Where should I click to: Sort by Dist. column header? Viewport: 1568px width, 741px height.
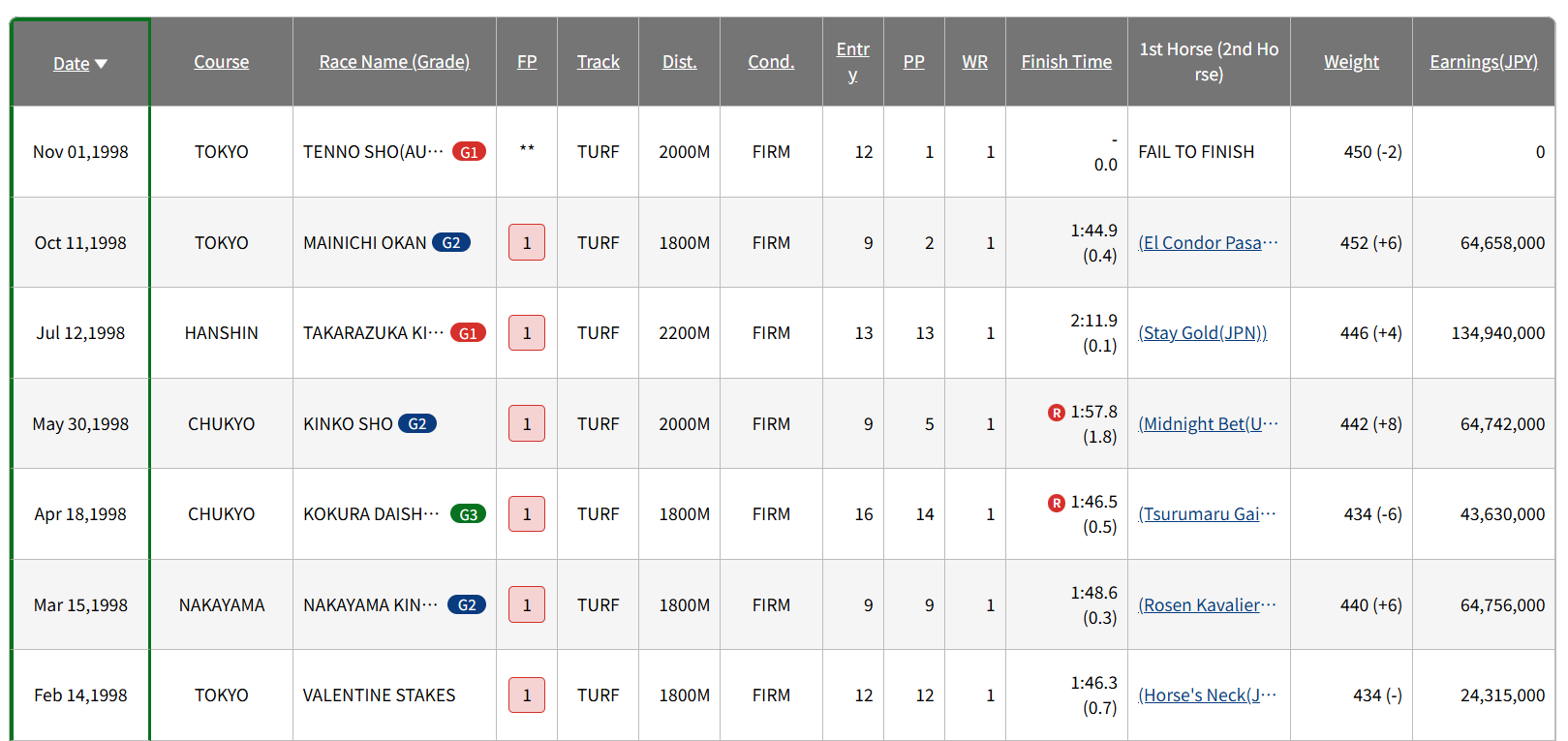pyautogui.click(x=680, y=62)
